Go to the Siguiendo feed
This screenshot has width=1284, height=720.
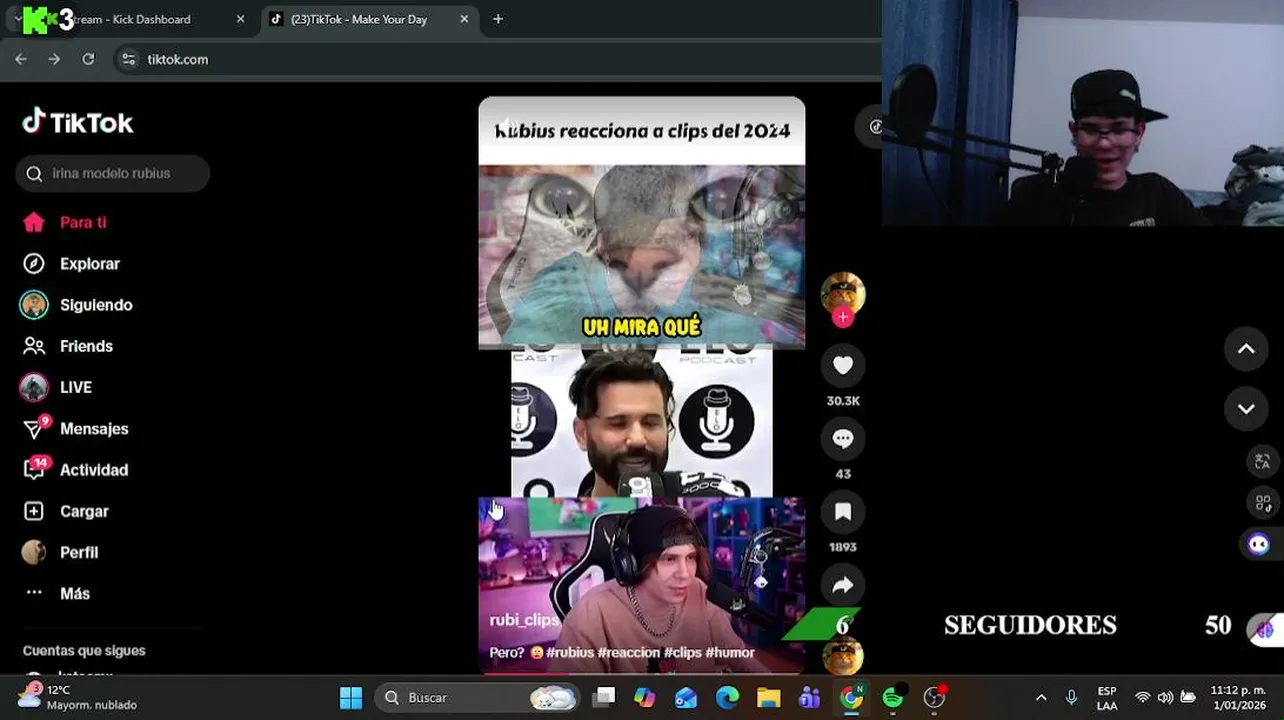[x=77, y=305]
